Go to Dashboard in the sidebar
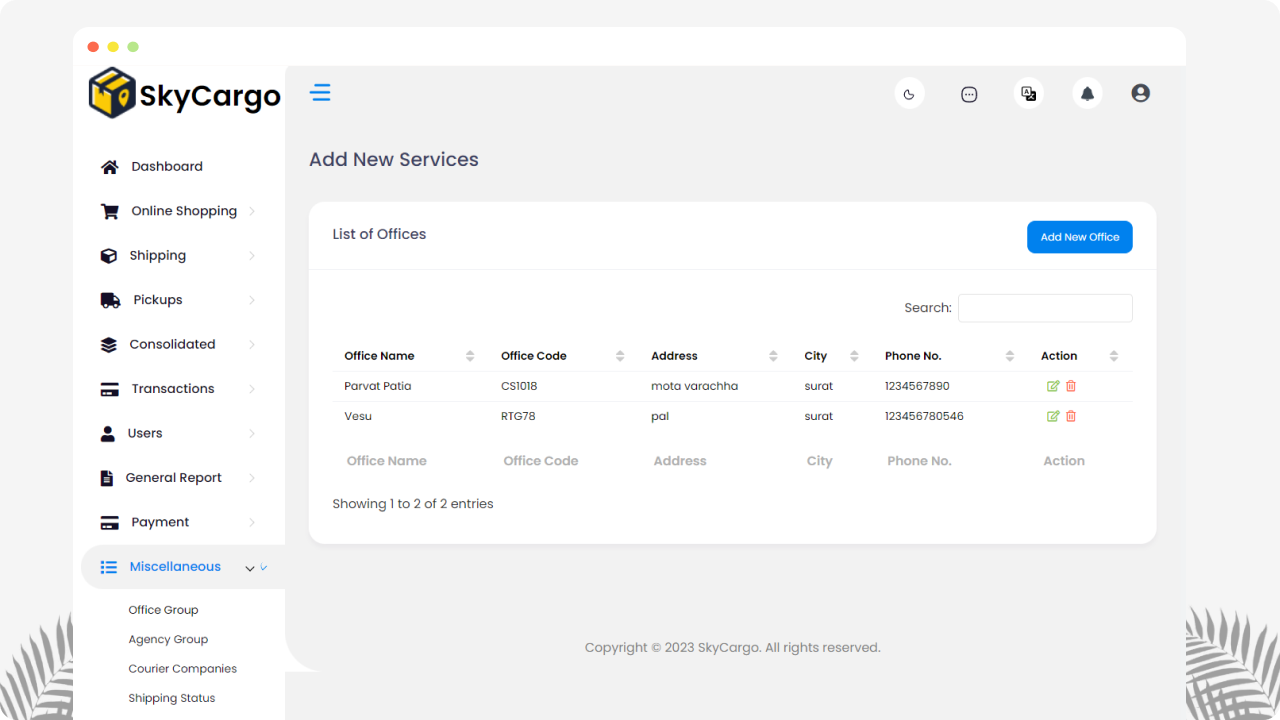Screen dimensions: 1280x720 [x=166, y=167]
